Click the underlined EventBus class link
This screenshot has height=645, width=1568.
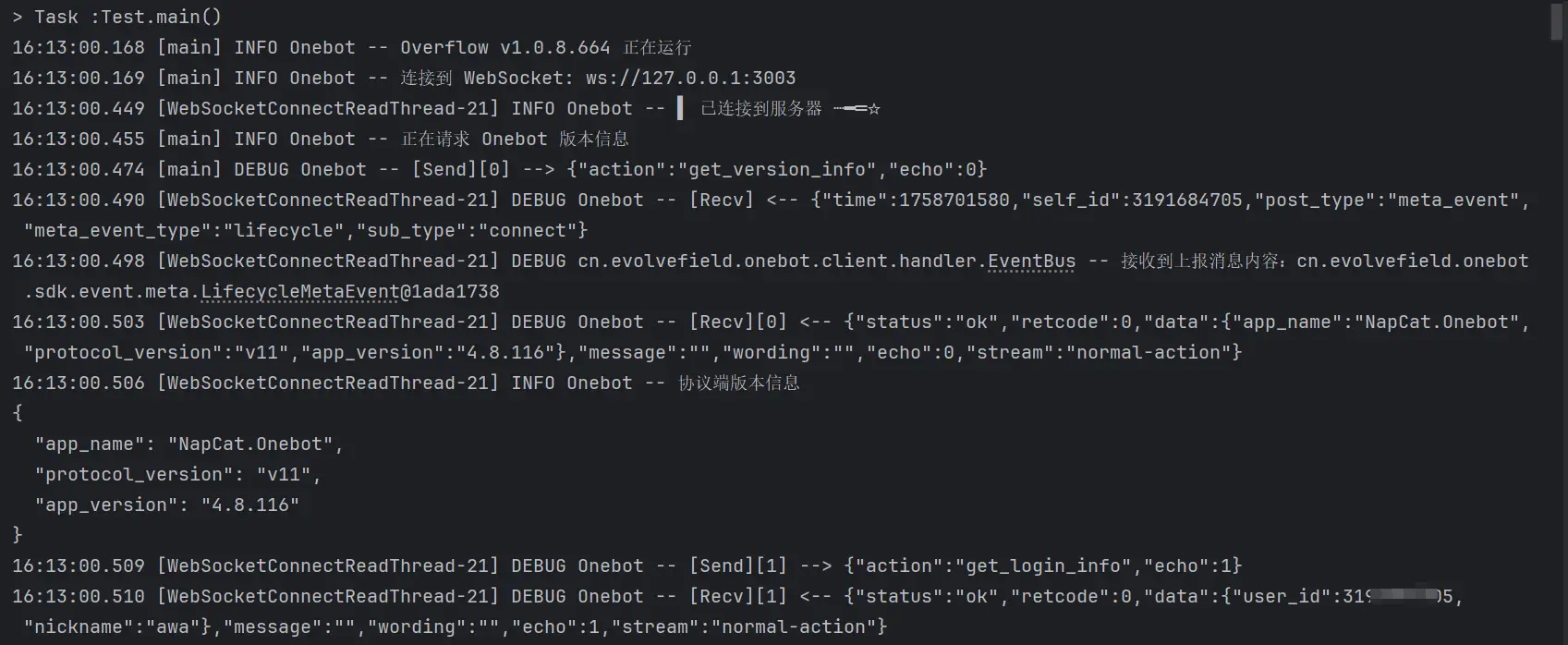pyautogui.click(x=1031, y=262)
